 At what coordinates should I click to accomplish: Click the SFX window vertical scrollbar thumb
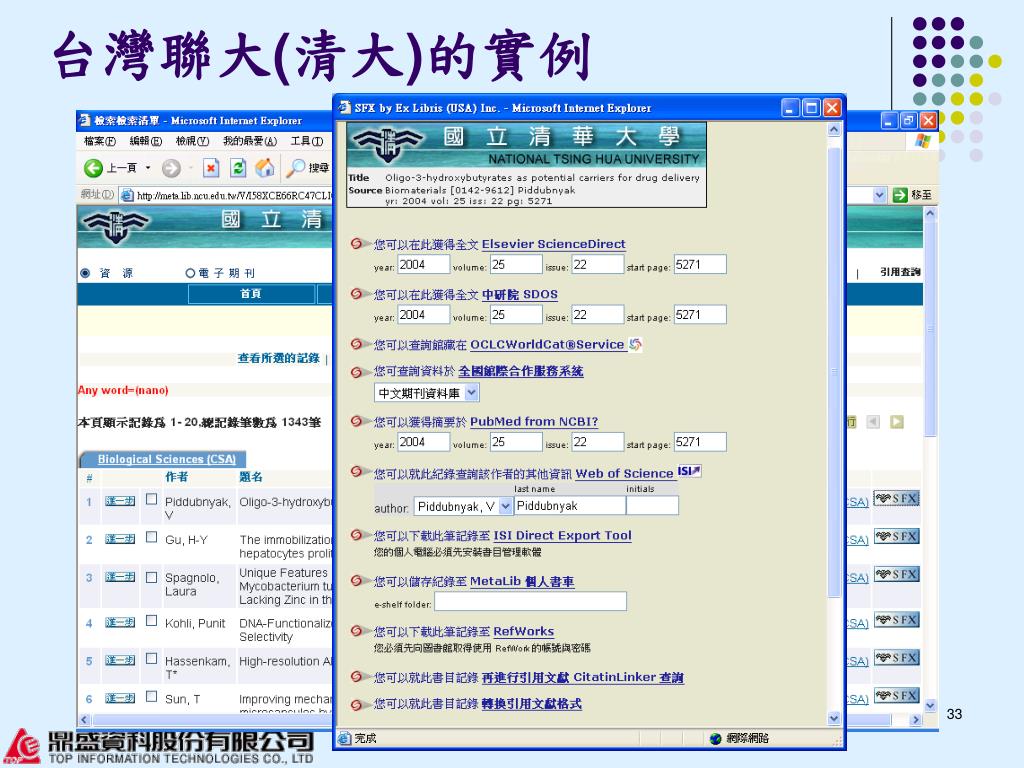[834, 372]
